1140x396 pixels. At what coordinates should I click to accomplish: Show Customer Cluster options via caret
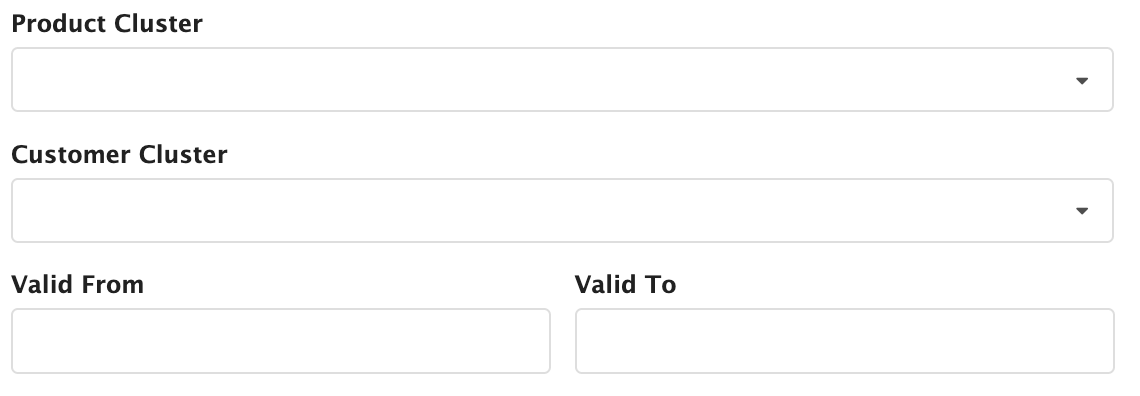[x=1082, y=211]
